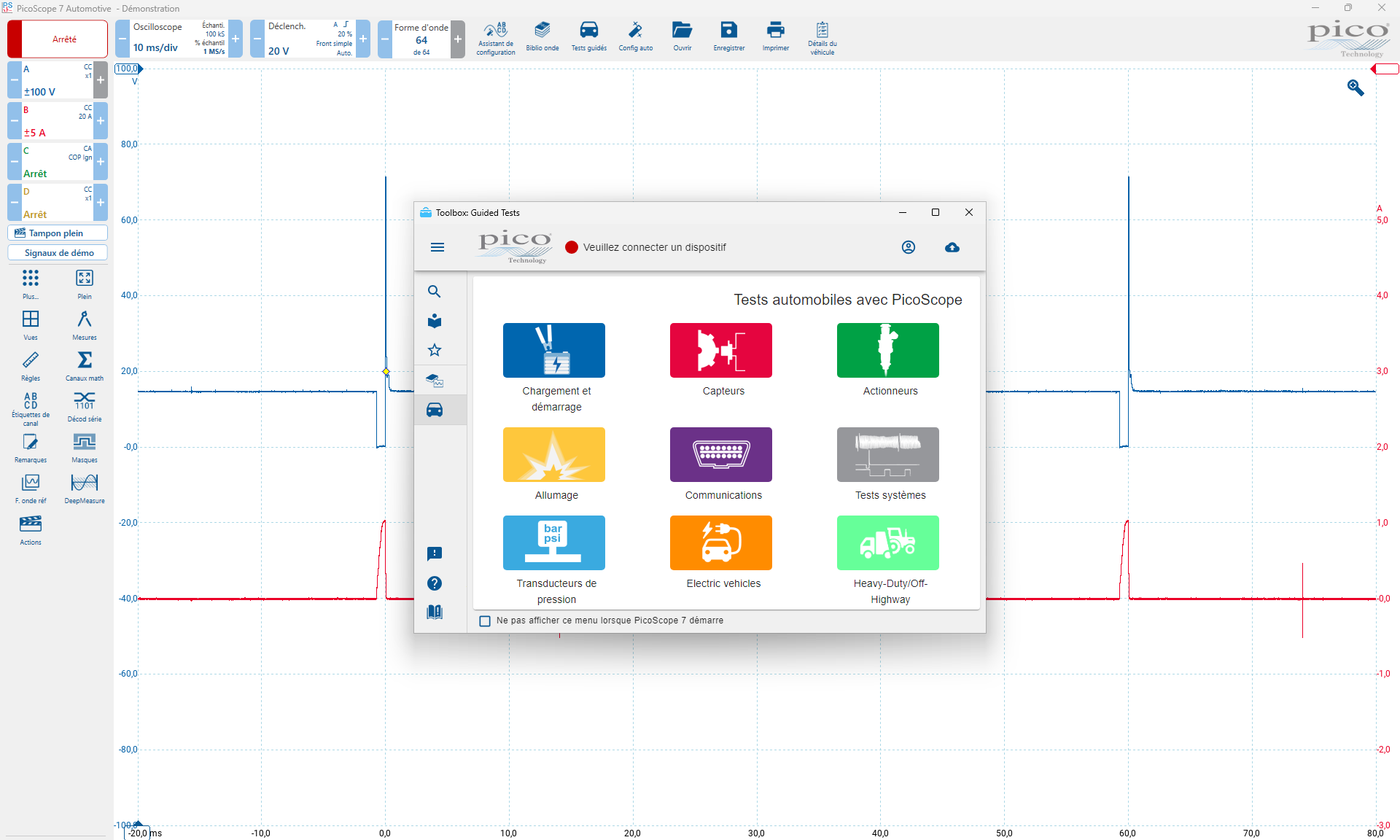This screenshot has width=1400, height=840.
Task: Click the 100,0 axis offset handle
Action: click(128, 69)
